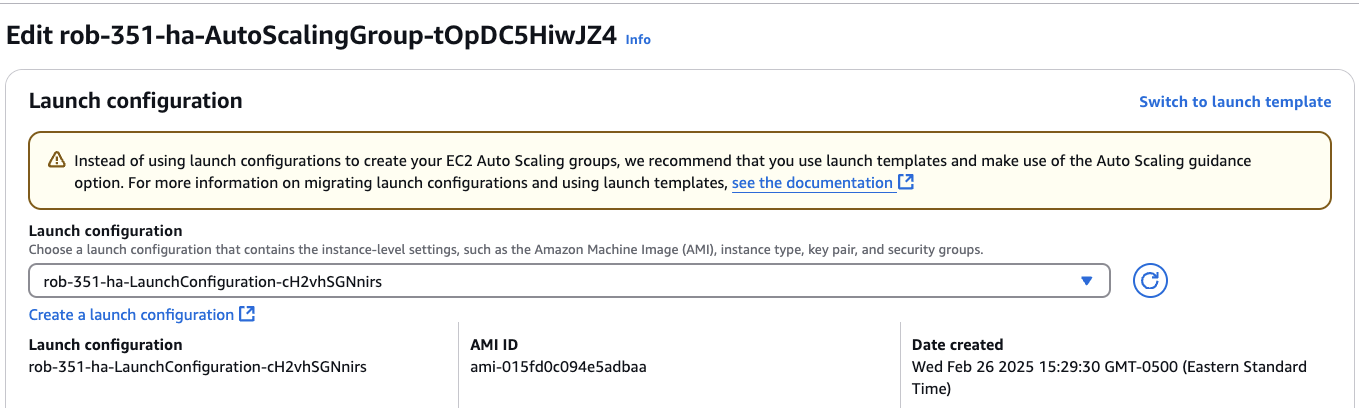1359x408 pixels.
Task: Click the 'Launch configuration' section heading
Action: [x=136, y=101]
